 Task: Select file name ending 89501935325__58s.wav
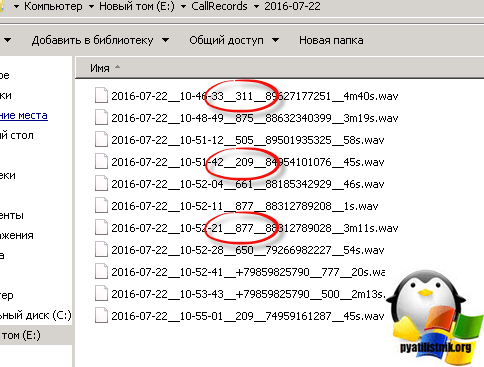[x=248, y=140]
